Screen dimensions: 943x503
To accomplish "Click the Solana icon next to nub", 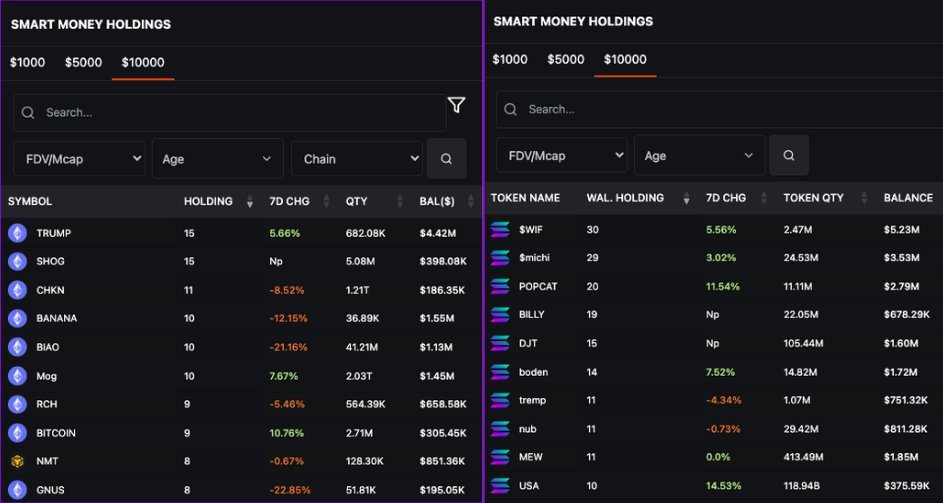I will click(500, 429).
